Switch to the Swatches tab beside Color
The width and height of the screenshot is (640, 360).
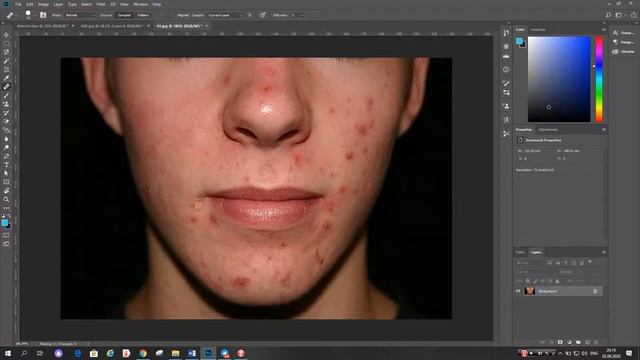[x=538, y=29]
